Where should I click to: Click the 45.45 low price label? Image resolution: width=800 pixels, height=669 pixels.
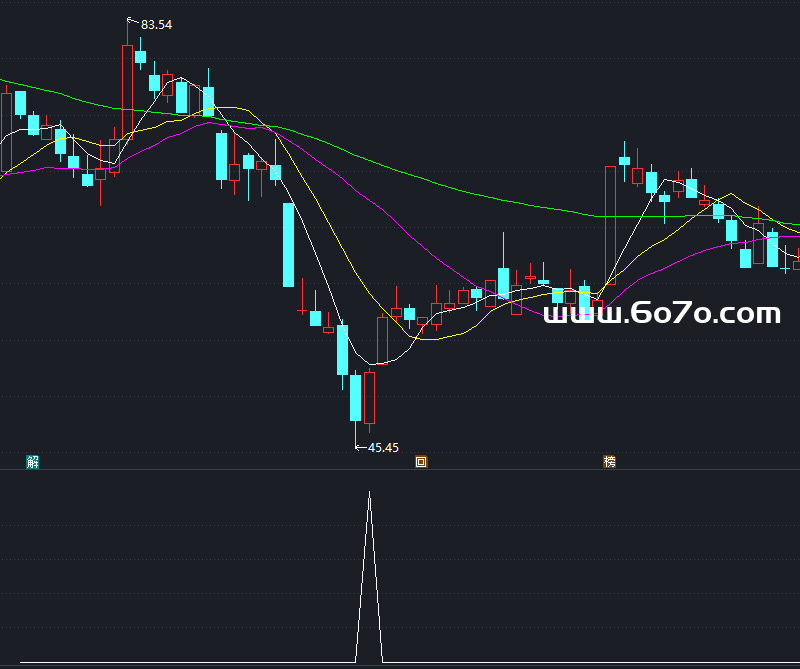(x=383, y=448)
